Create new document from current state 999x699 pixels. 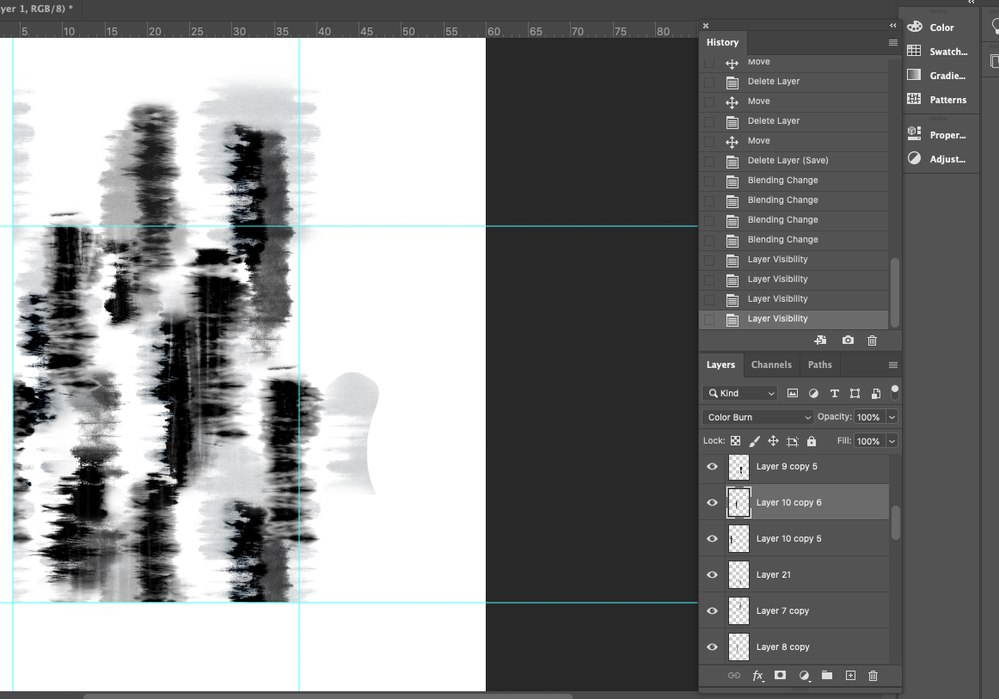820,340
